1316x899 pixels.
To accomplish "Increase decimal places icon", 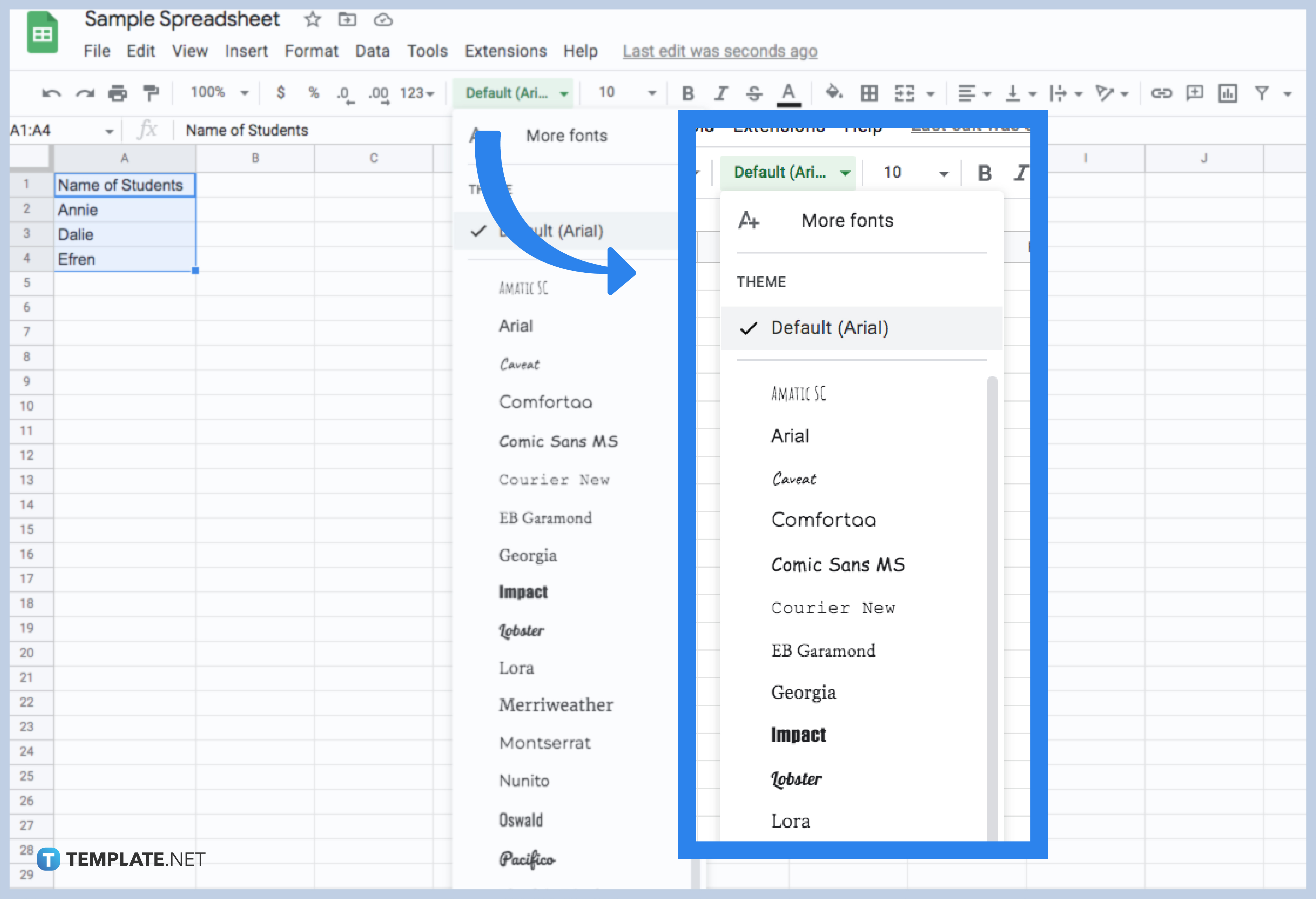I will (378, 94).
